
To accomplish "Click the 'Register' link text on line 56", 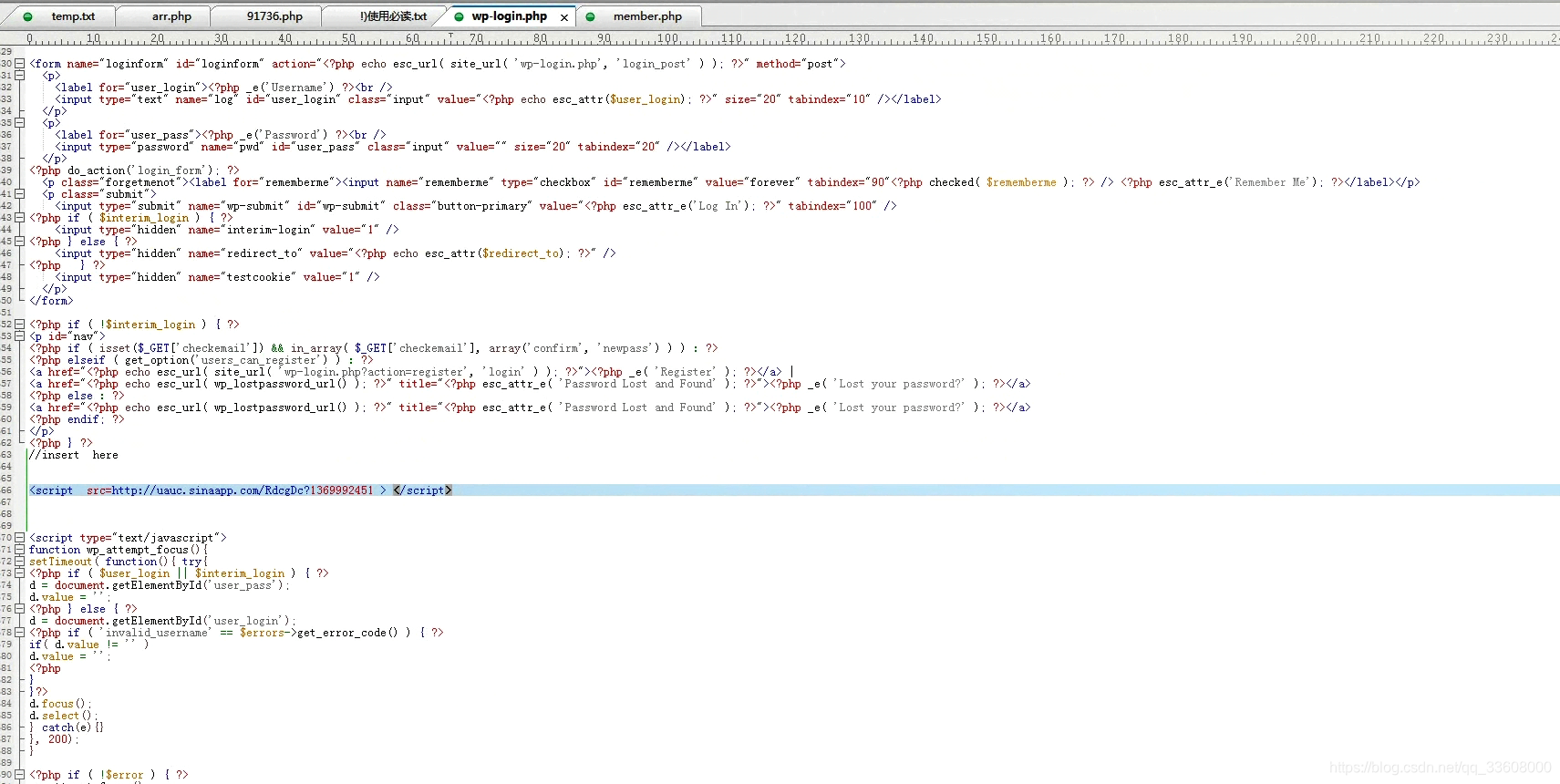I will pyautogui.click(x=686, y=372).
